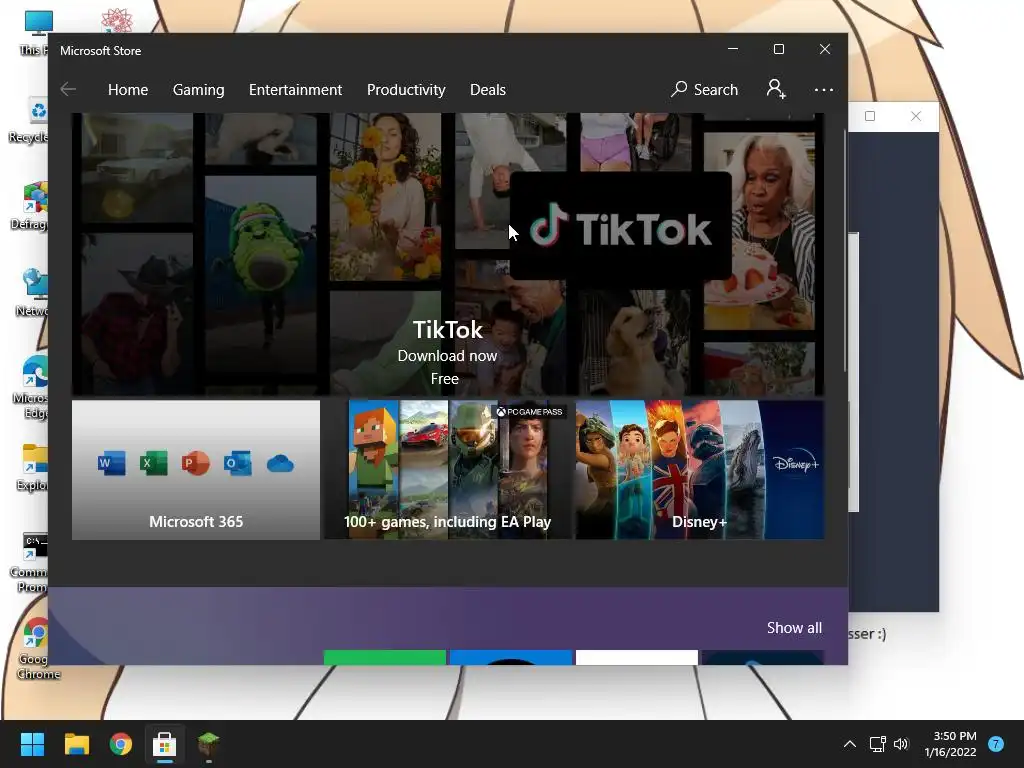
Task: Close the background window behind the Store
Action: 916,116
